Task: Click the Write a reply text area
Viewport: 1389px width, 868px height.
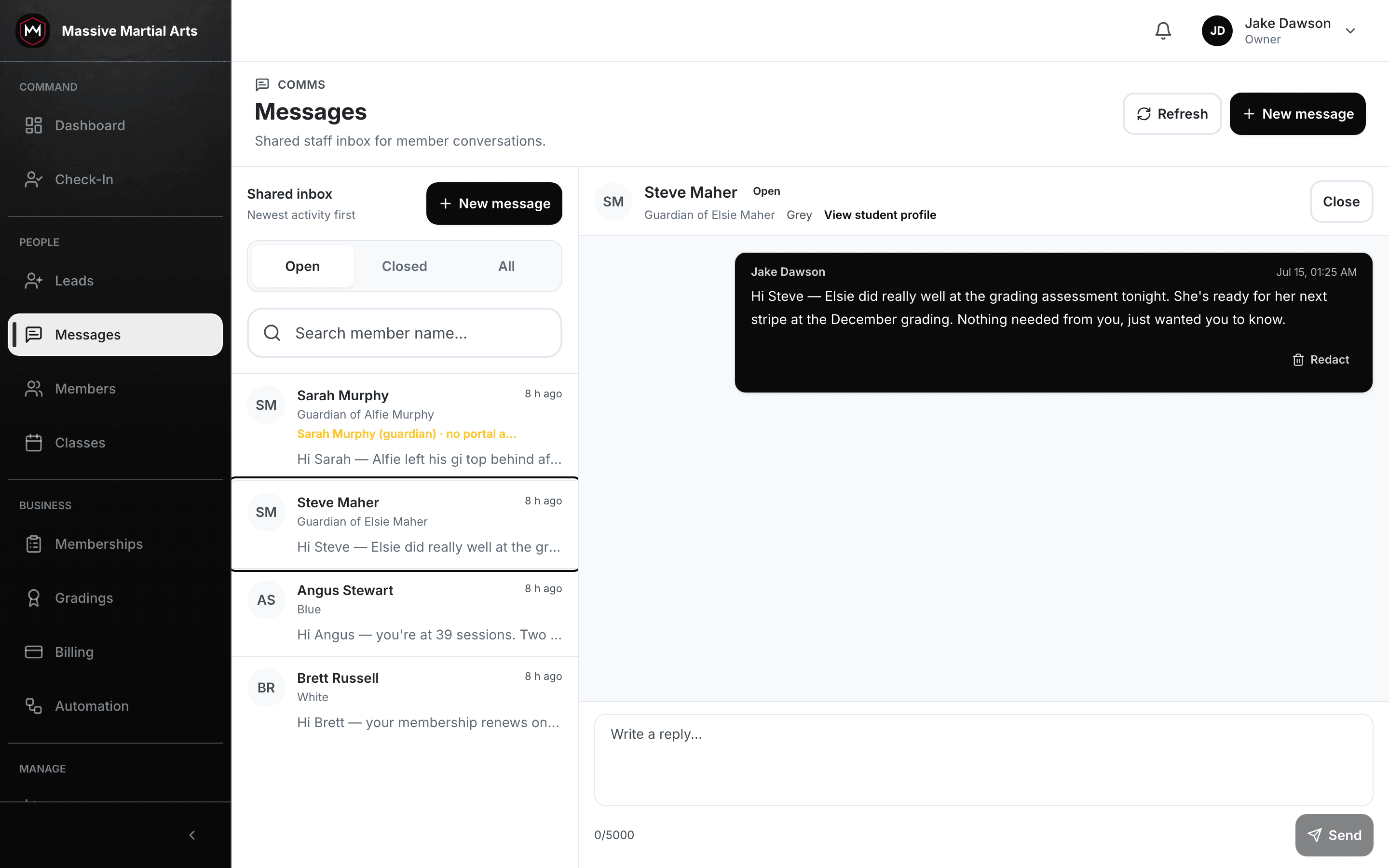Action: (x=983, y=759)
